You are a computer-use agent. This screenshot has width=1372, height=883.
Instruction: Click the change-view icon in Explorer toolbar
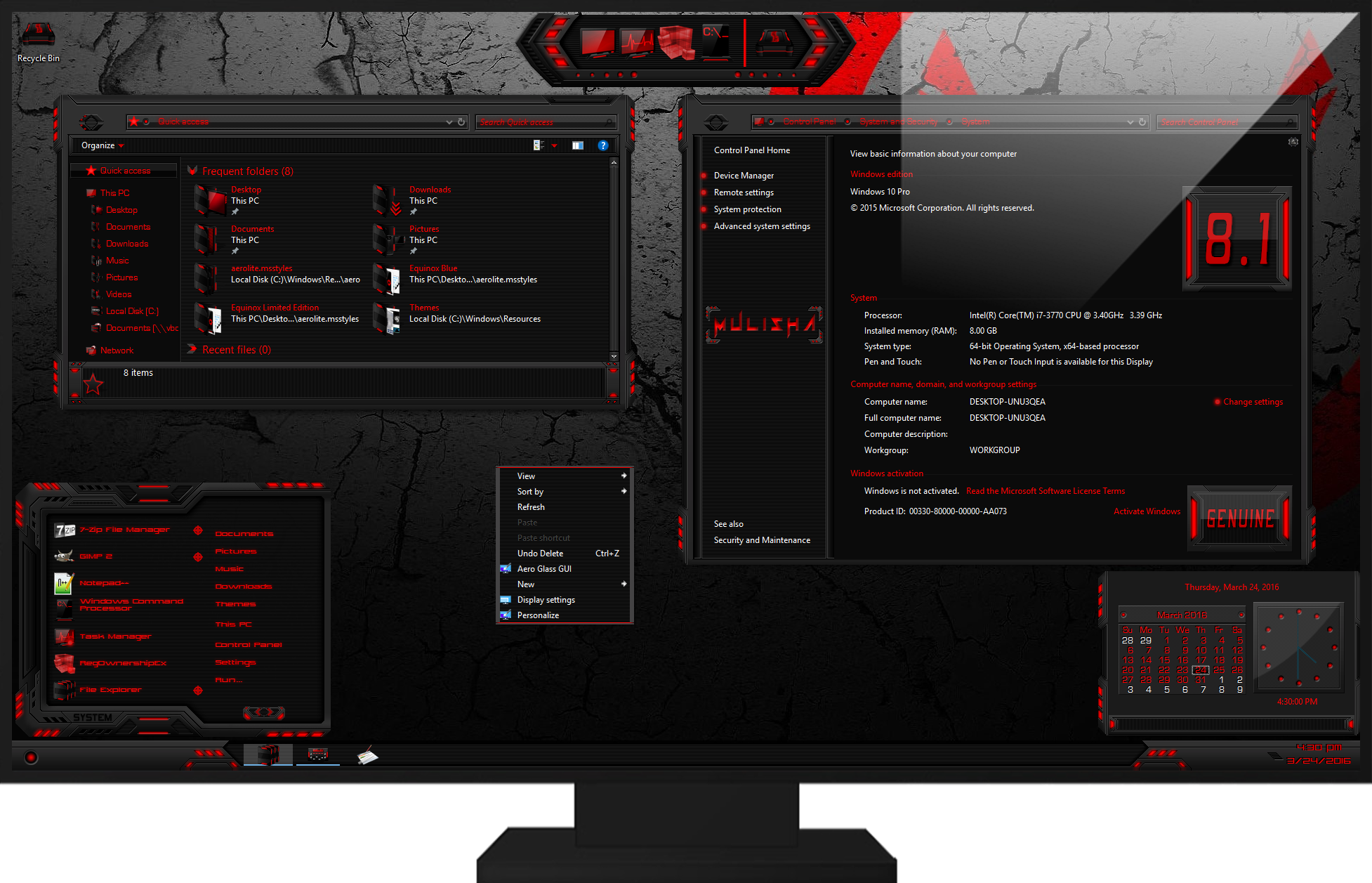(539, 145)
